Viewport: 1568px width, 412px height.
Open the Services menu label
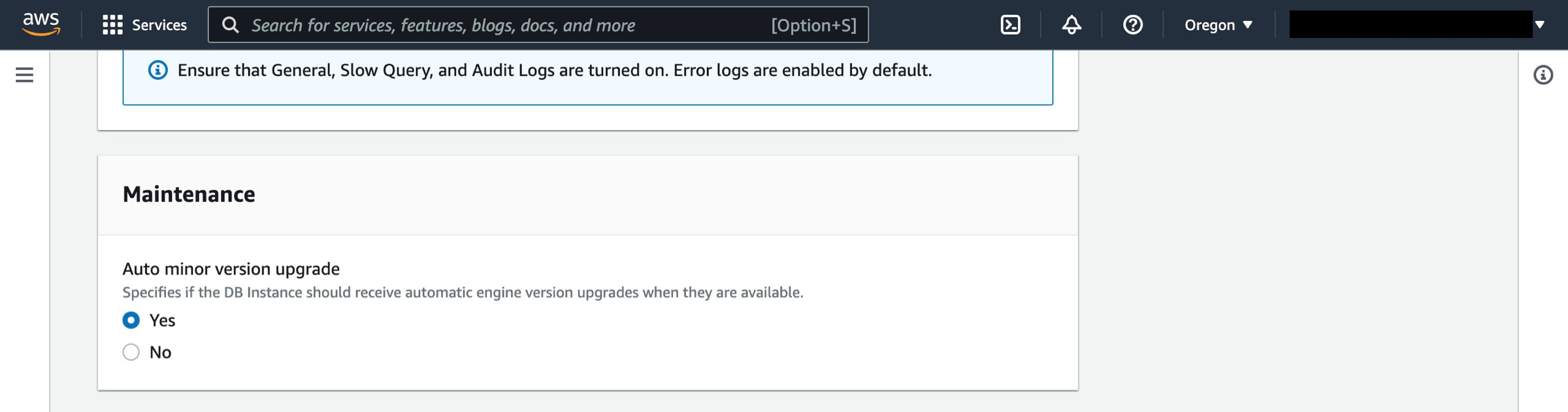tap(159, 25)
